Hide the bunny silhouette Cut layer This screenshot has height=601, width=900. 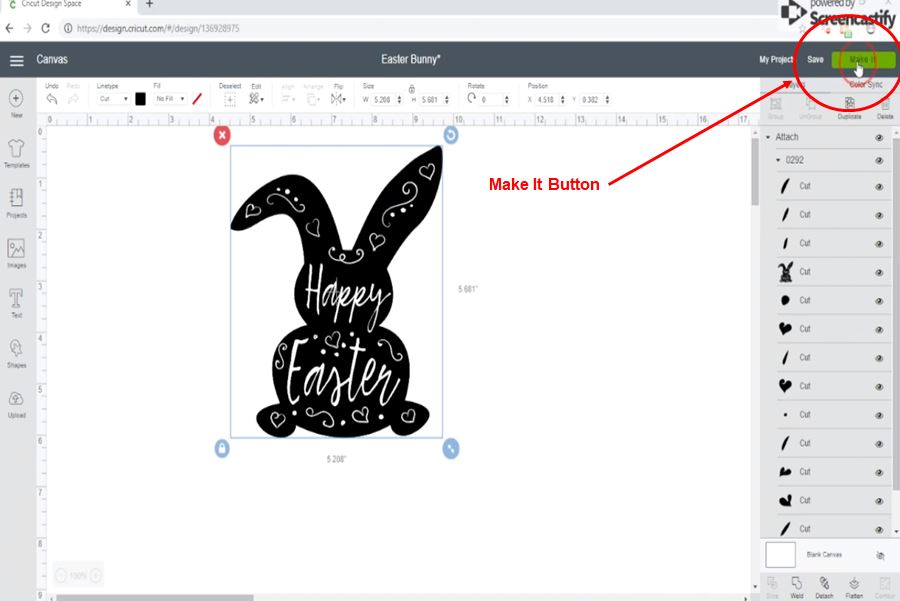[879, 272]
